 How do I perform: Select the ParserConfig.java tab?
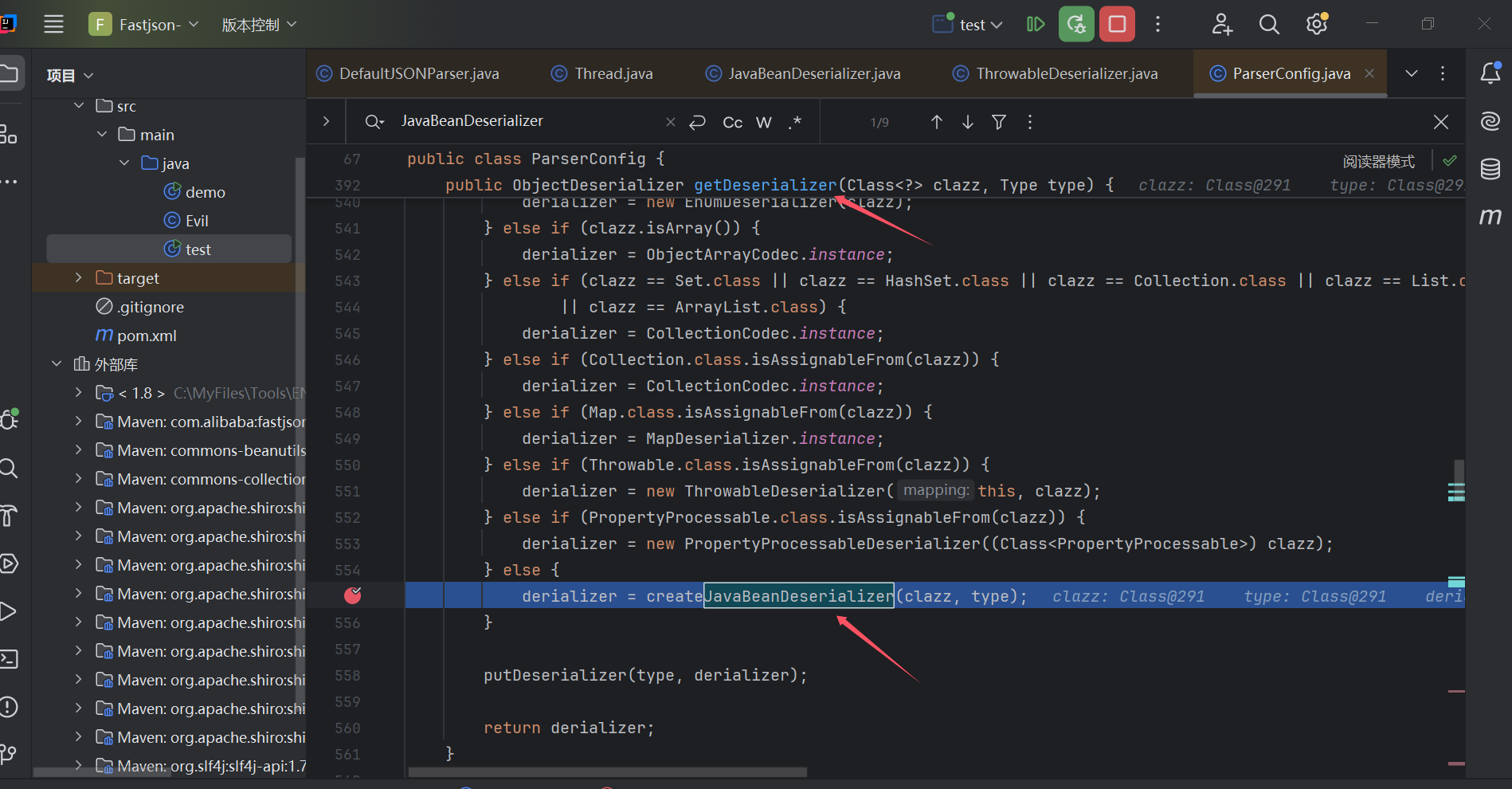coord(1291,73)
